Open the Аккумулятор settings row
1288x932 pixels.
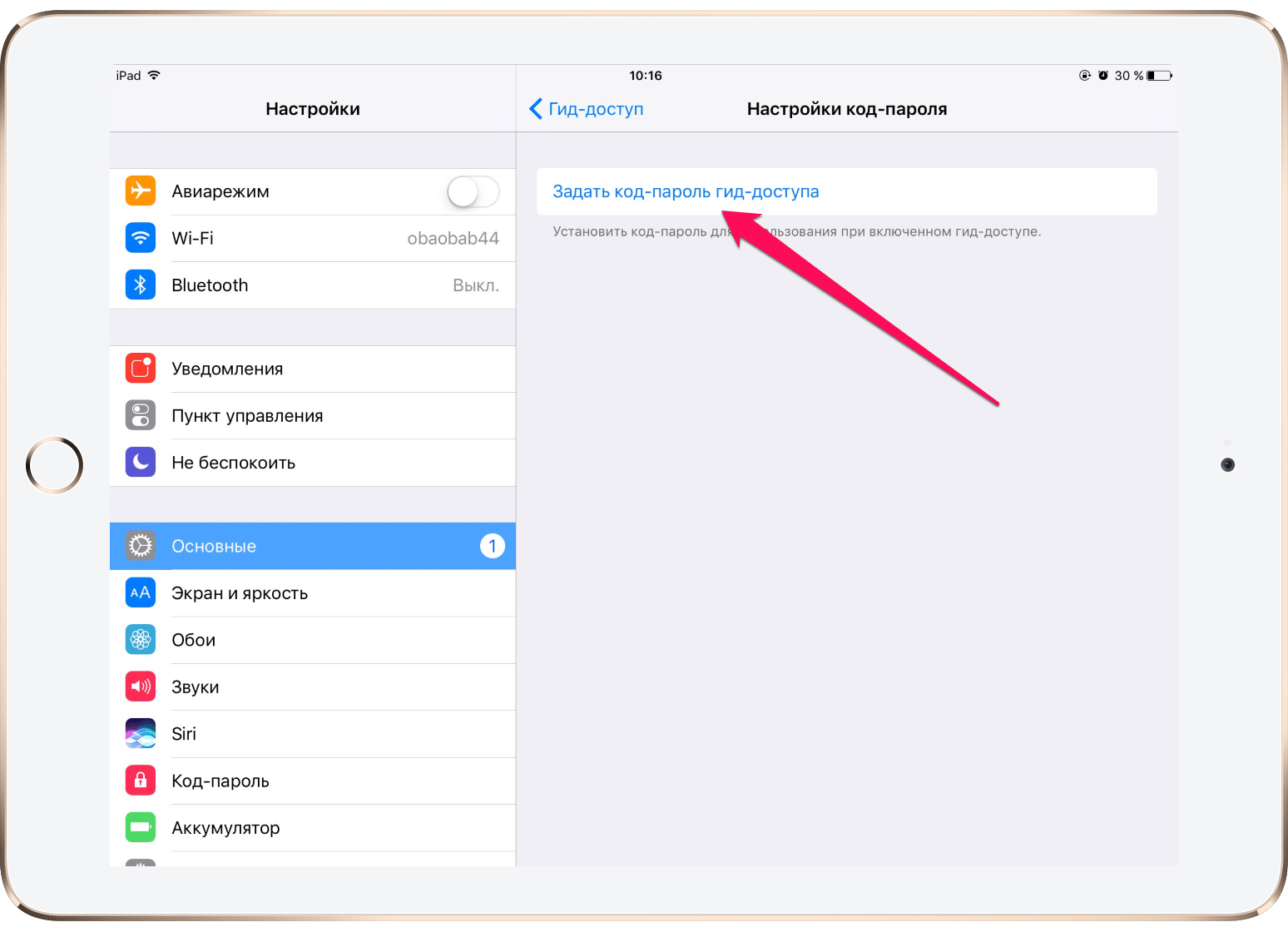(313, 827)
